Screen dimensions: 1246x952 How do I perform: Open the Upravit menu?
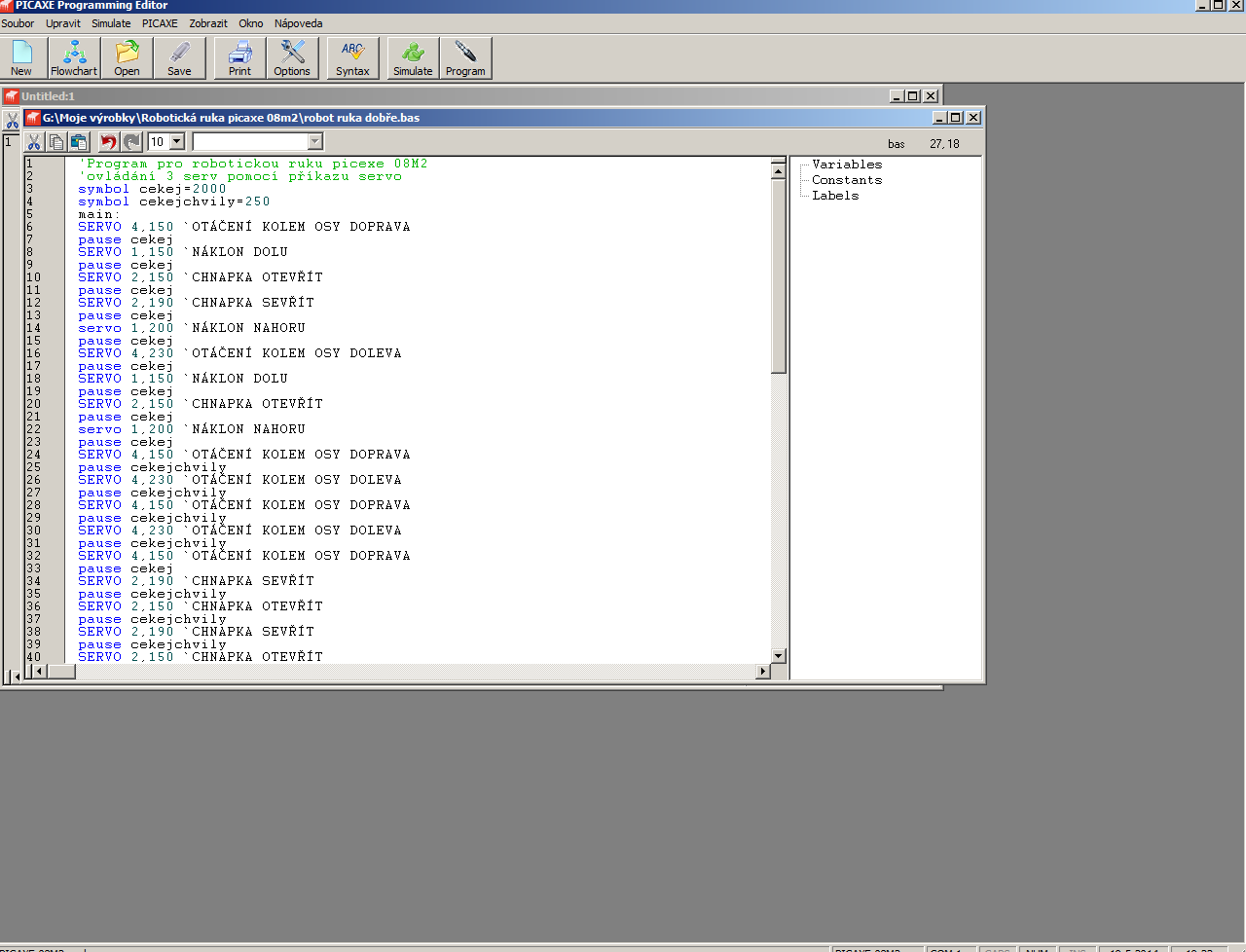coord(63,23)
